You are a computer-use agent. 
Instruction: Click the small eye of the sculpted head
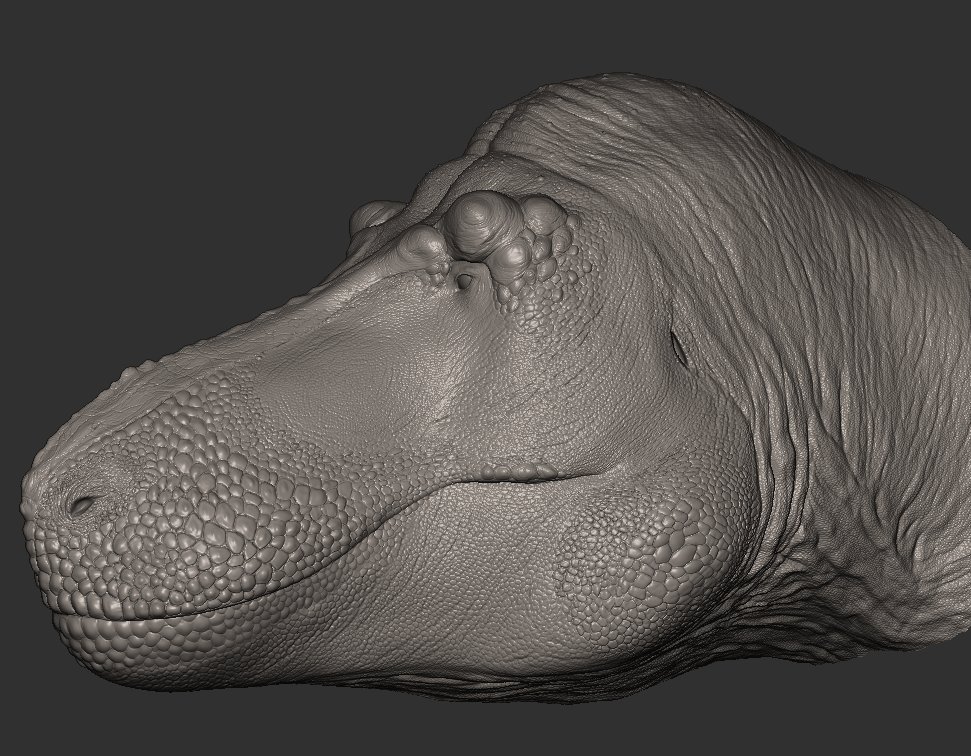coord(464,281)
